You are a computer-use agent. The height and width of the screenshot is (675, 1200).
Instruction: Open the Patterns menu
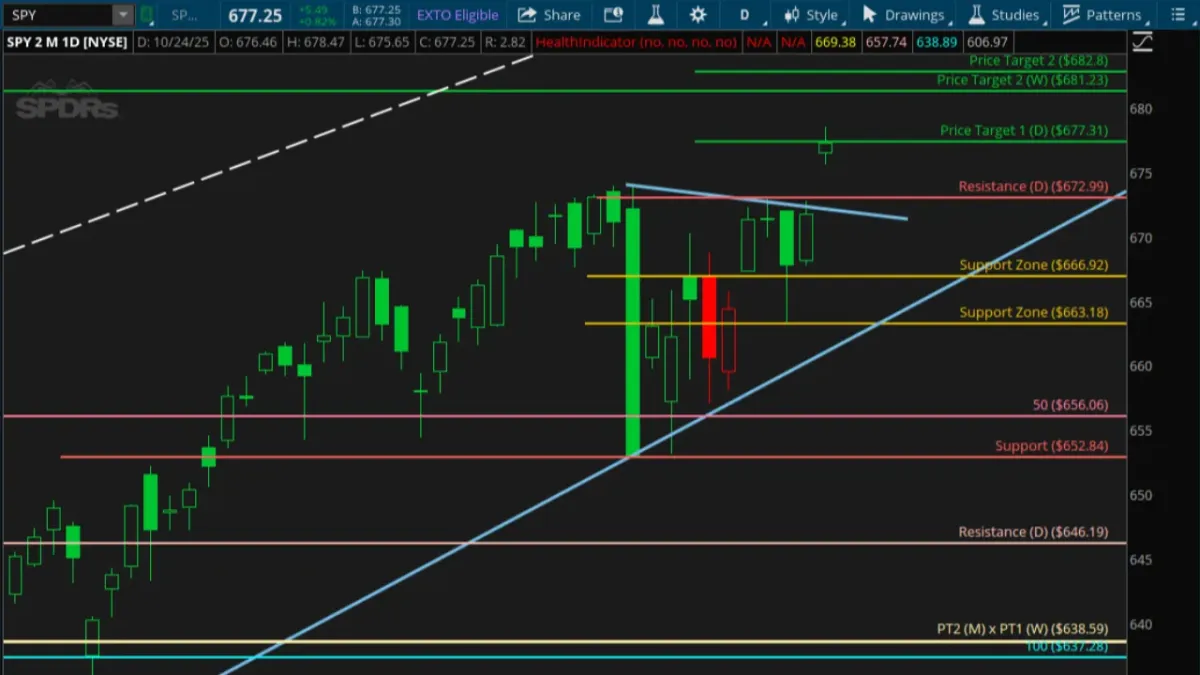[x=1102, y=15]
